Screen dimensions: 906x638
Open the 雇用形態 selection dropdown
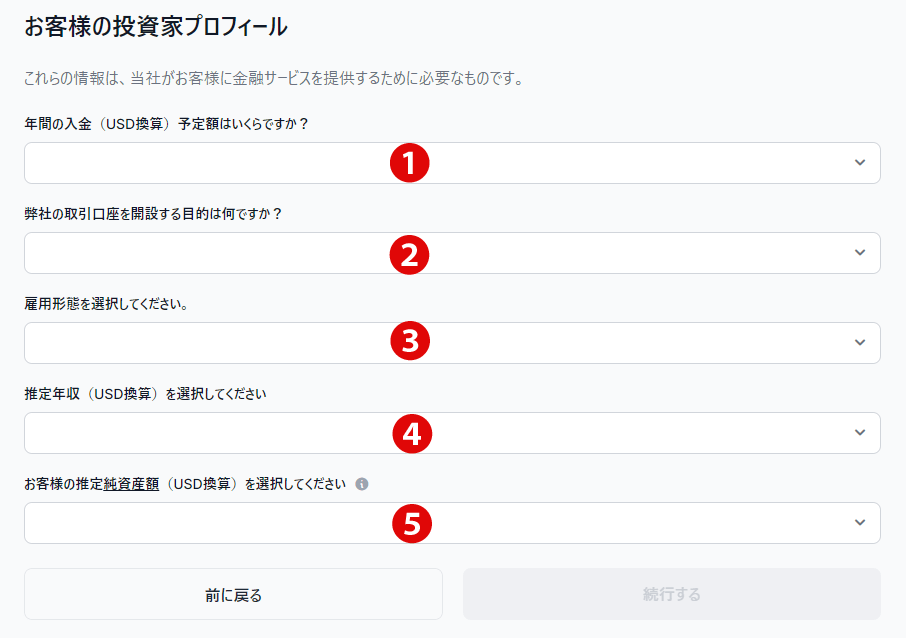point(200,343)
